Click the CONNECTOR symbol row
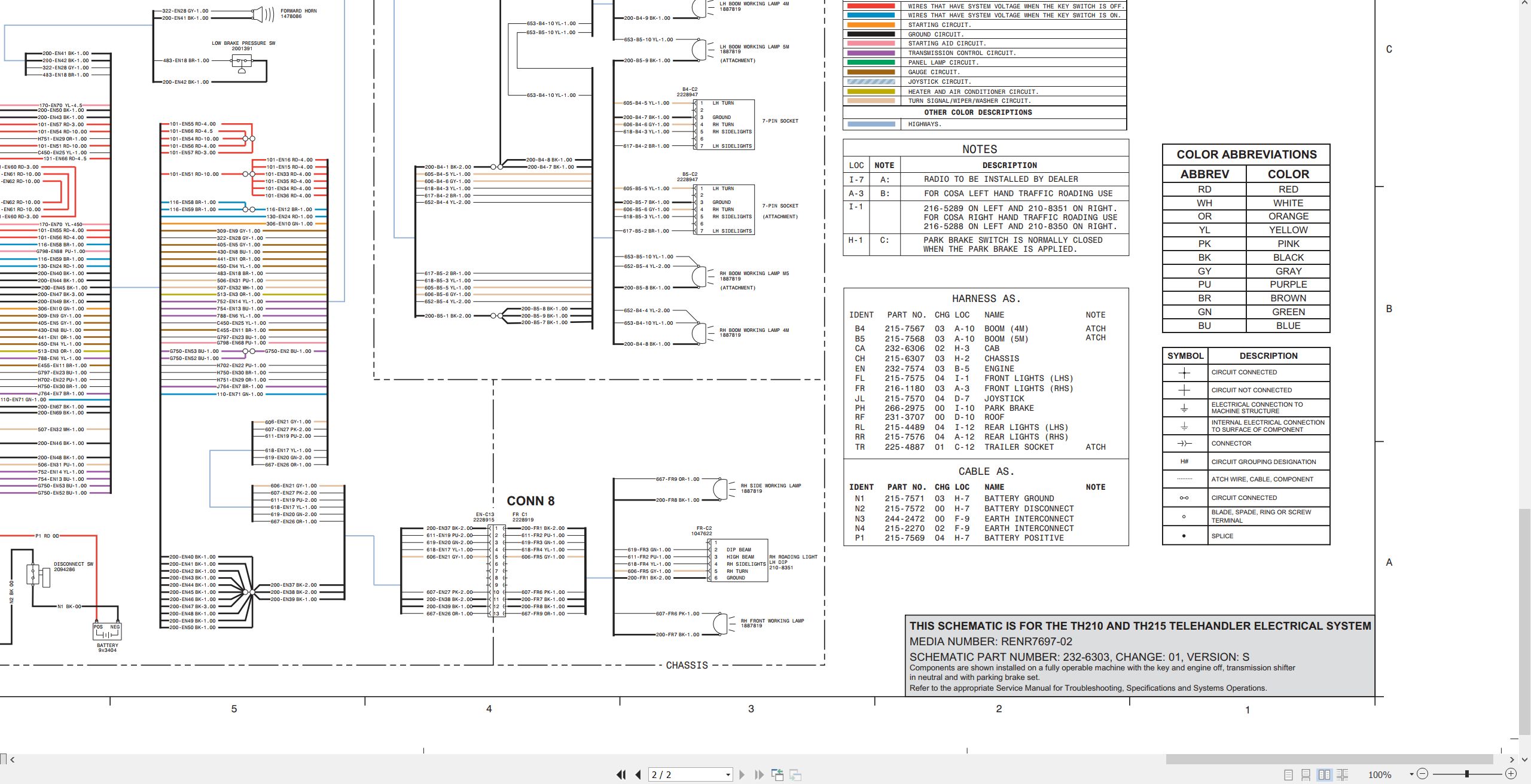The image size is (1531, 784). coord(1246,443)
